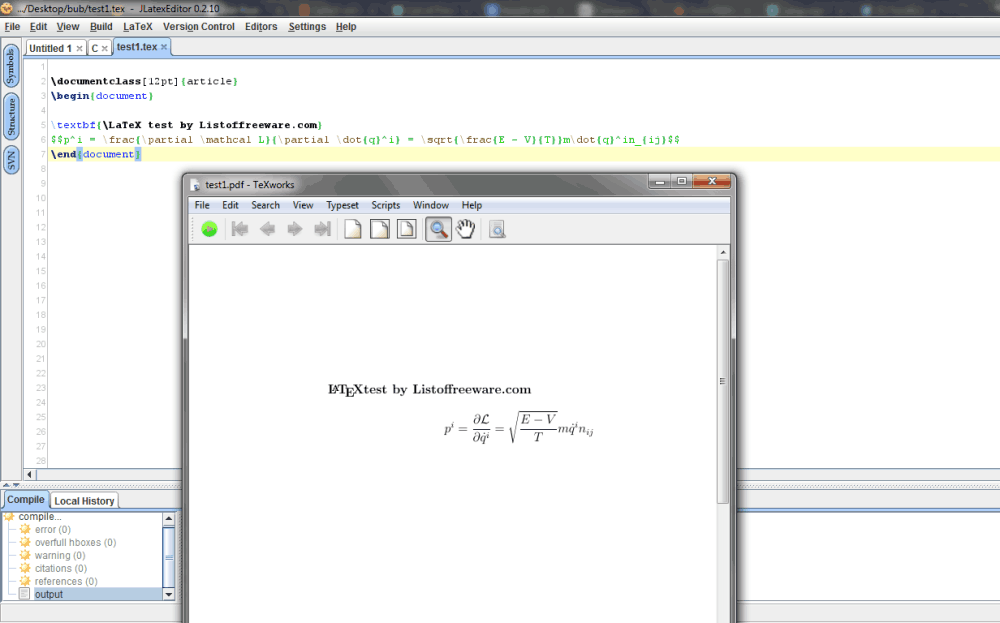1000x623 pixels.
Task: Open TeXworks Help menu
Action: (x=472, y=205)
